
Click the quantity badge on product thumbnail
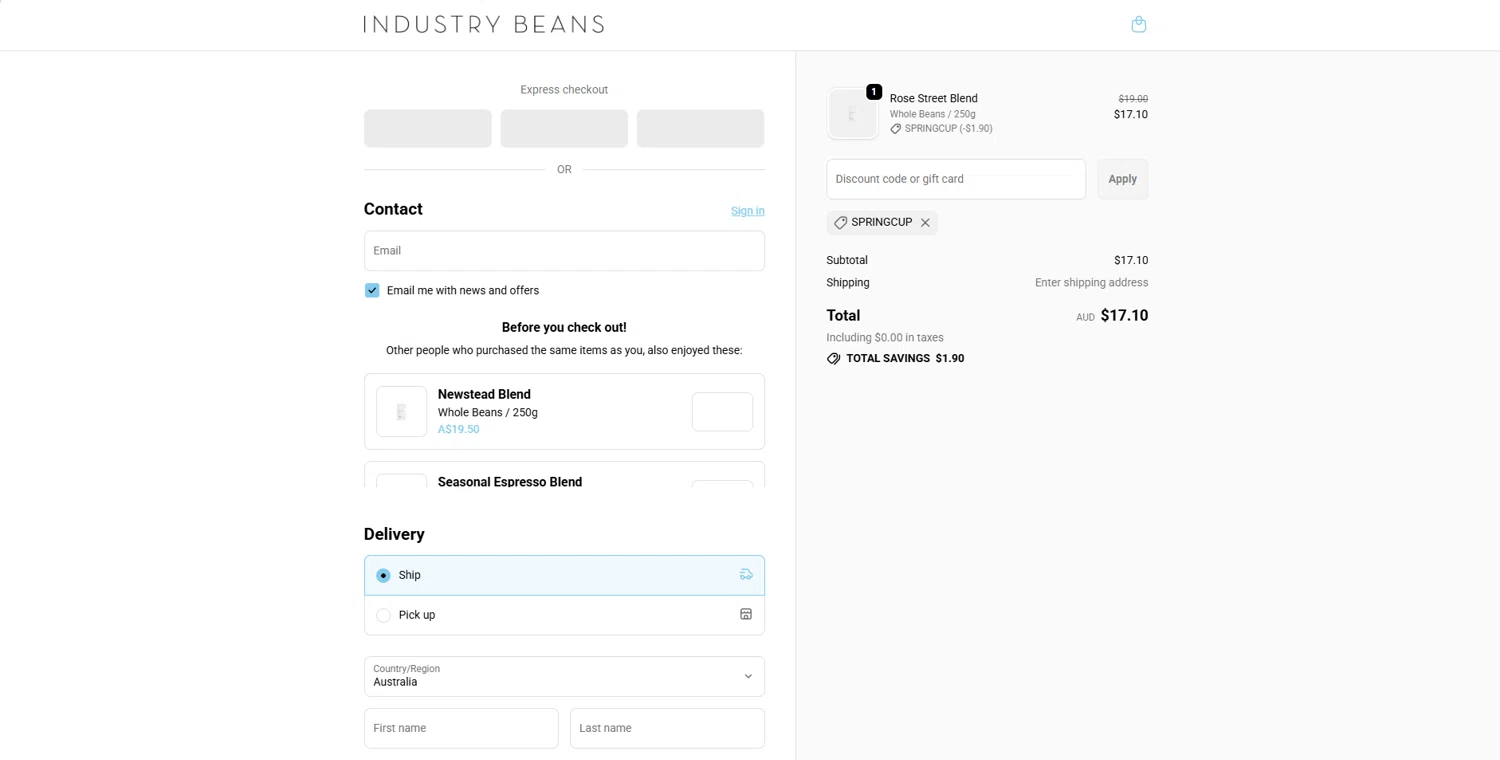pyautogui.click(x=874, y=92)
